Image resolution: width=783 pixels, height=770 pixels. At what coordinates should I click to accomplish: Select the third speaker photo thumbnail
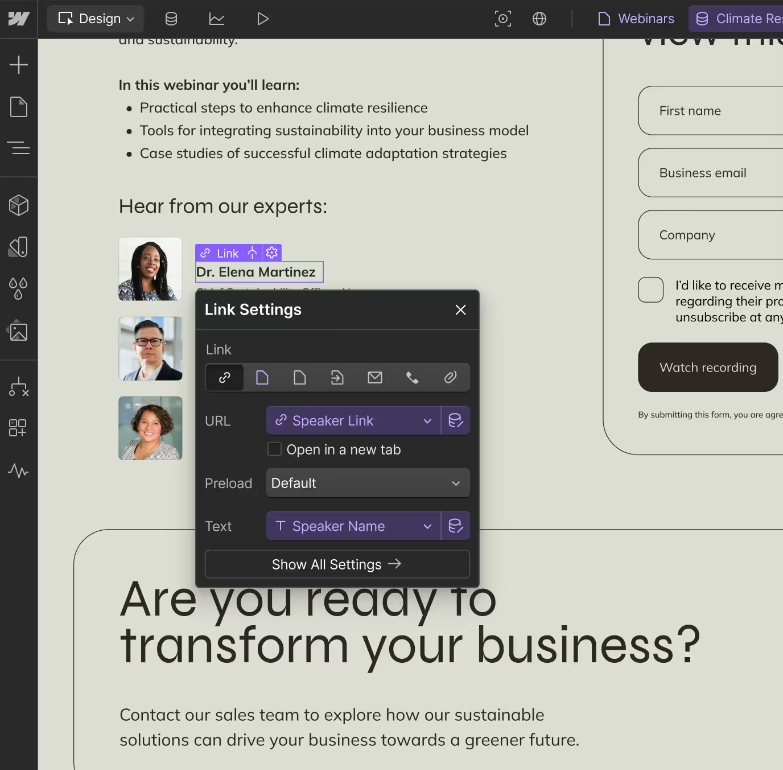point(150,428)
